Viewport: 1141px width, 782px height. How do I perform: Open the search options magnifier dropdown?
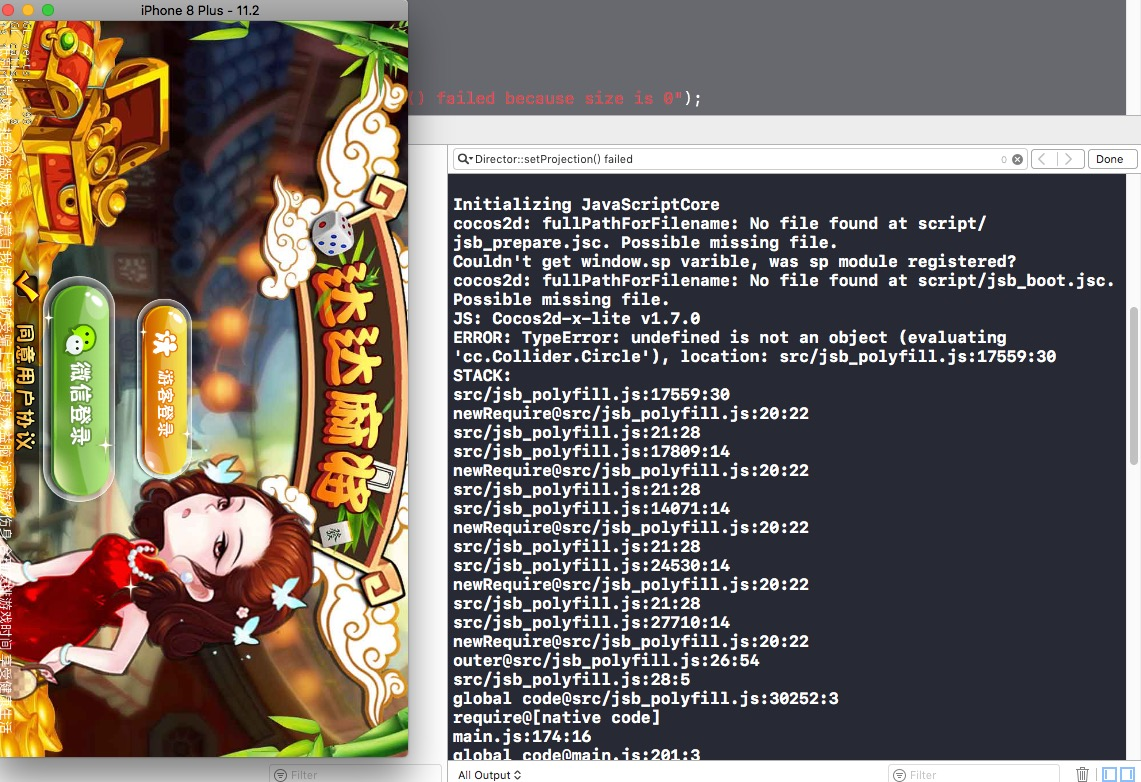pyautogui.click(x=465, y=159)
